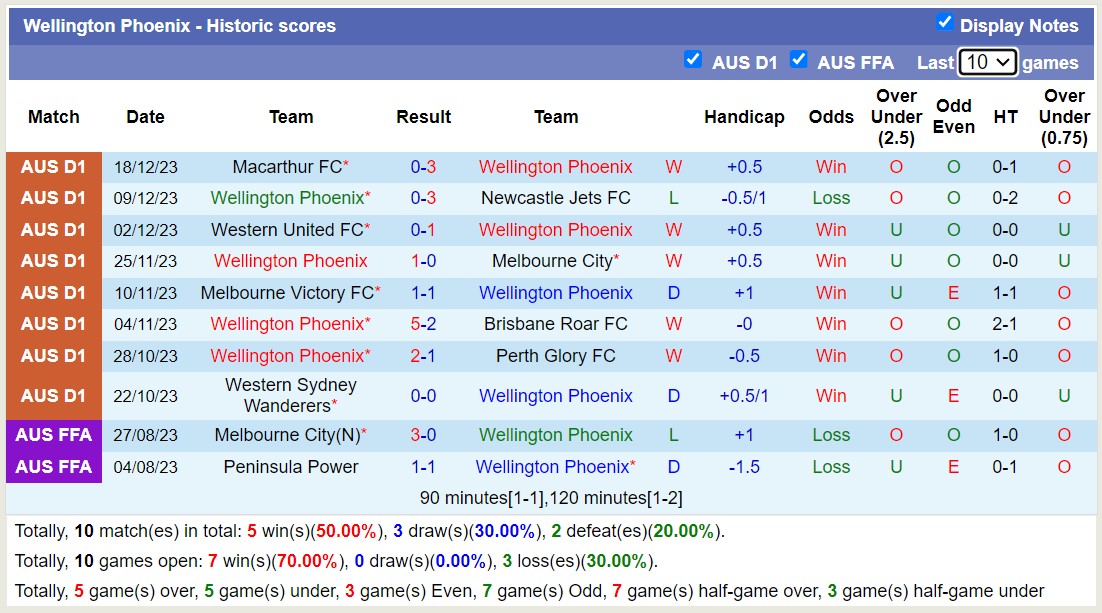Click the 0-3 result of the Macarthur match

click(423, 166)
